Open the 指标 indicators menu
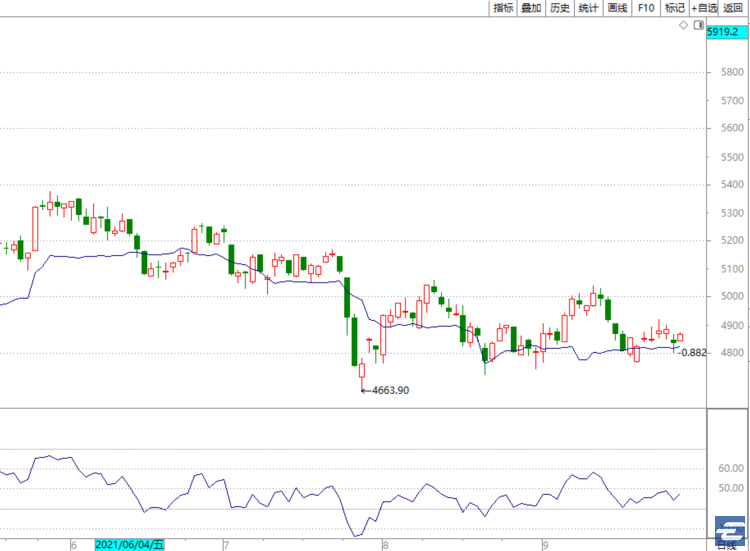 503,8
